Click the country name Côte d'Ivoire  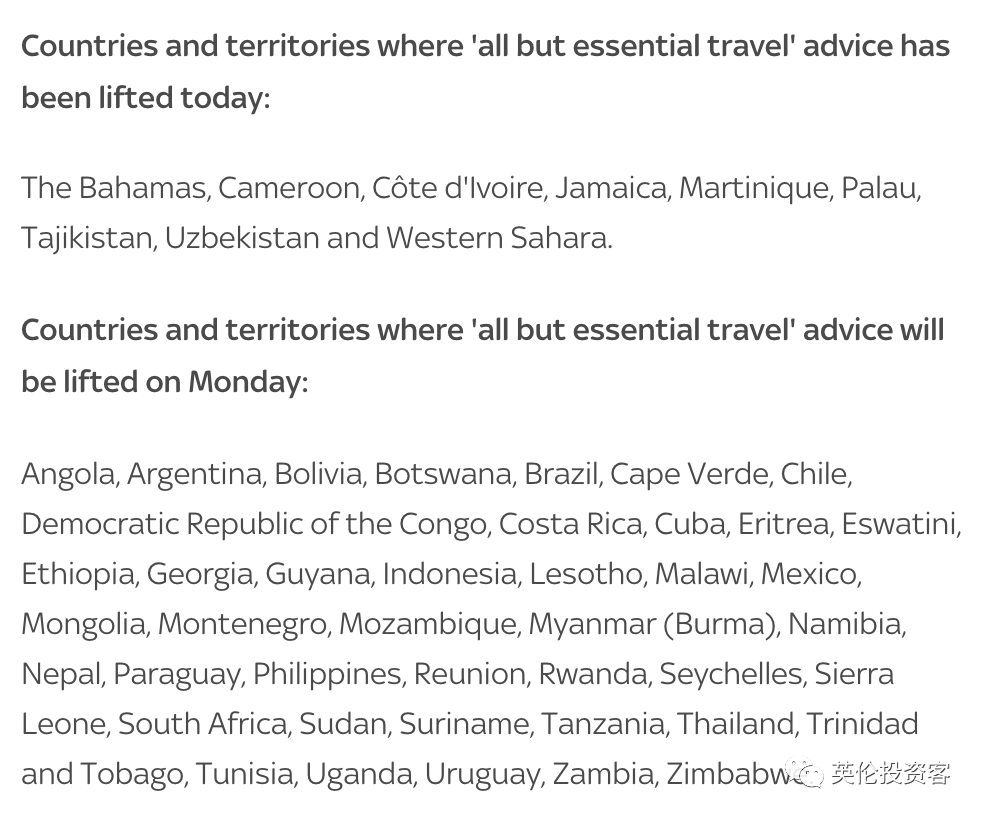pyautogui.click(x=457, y=187)
